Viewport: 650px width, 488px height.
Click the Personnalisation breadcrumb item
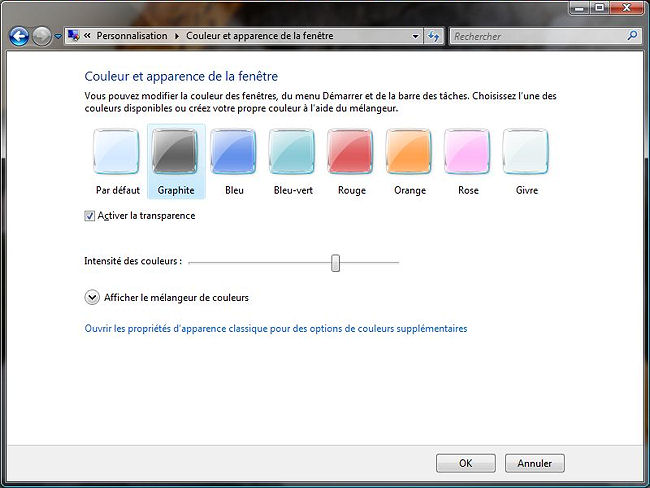click(x=132, y=36)
